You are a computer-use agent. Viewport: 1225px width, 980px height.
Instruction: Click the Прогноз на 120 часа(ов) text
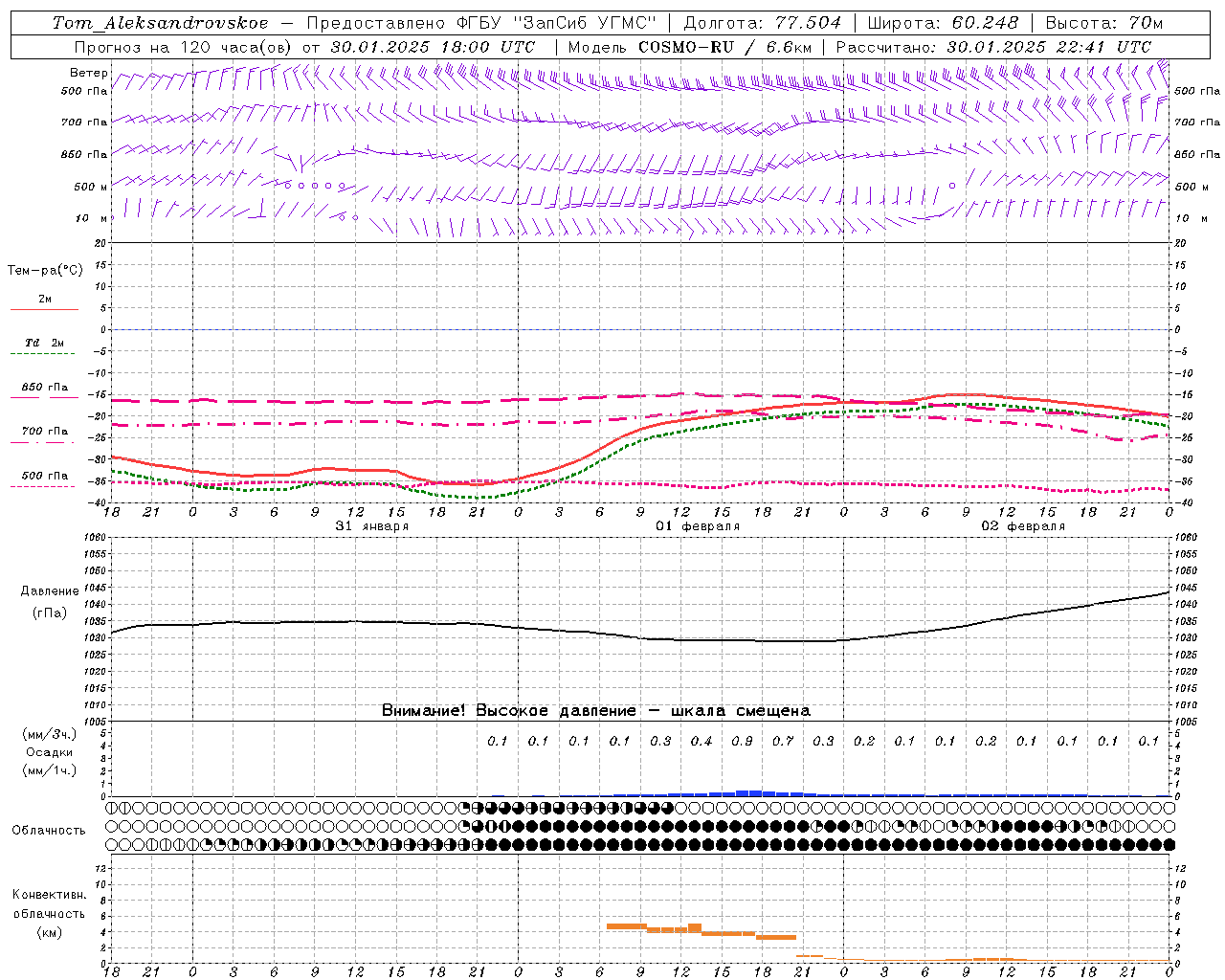click(184, 46)
